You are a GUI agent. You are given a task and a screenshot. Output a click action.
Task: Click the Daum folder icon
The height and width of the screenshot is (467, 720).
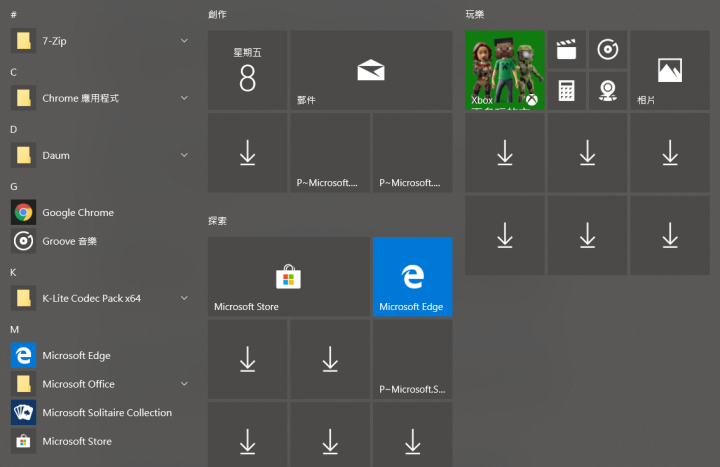[23, 155]
